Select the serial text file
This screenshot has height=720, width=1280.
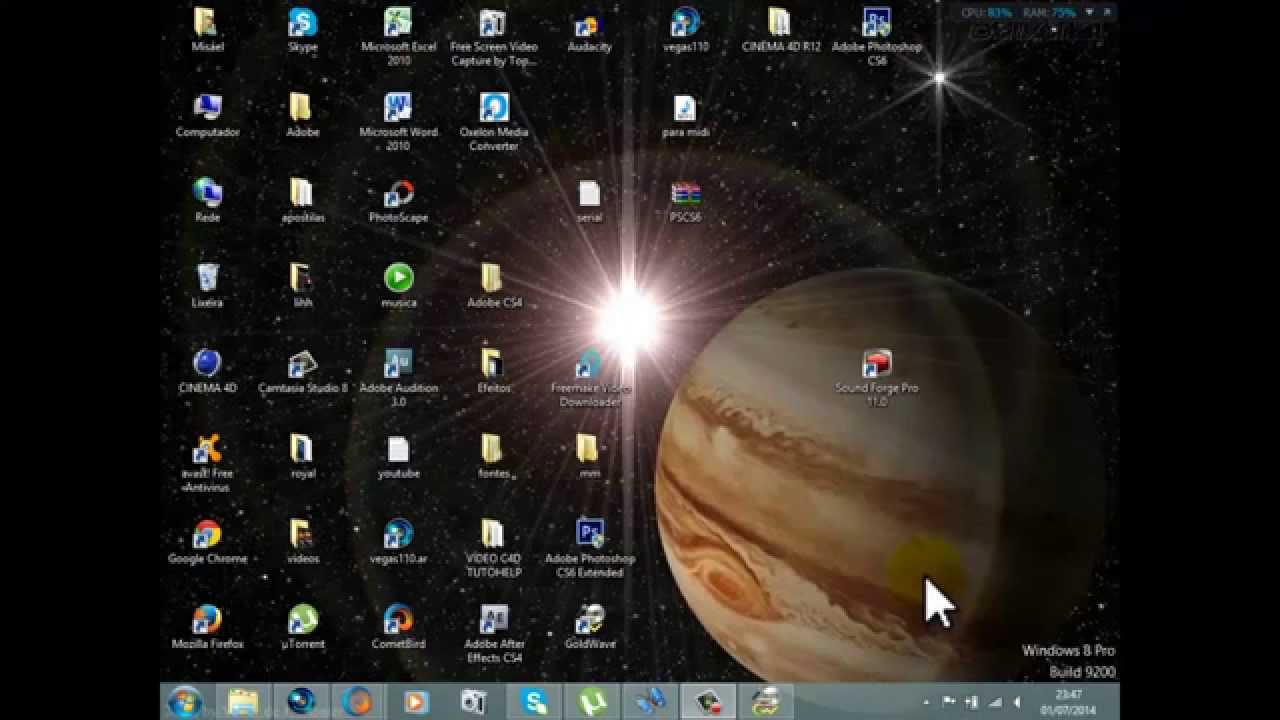(589, 200)
